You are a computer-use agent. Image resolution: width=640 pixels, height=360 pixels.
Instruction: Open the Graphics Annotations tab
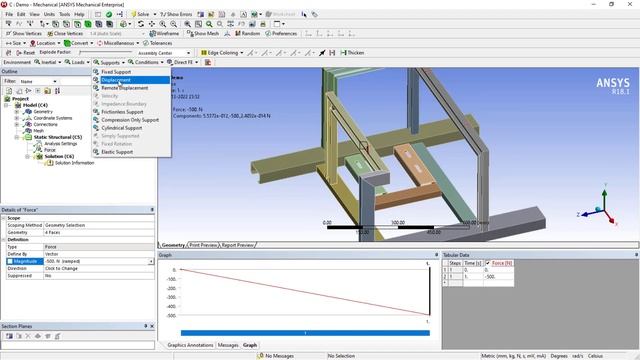click(190, 345)
